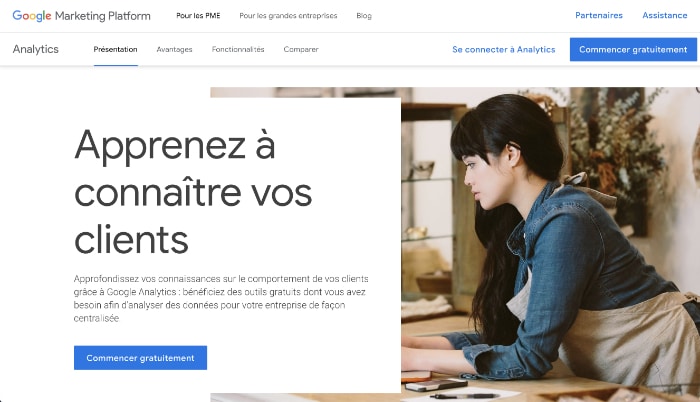Screen dimensions: 700x402
Task: Click the smartphone on the table in photo
Action: pyautogui.click(x=436, y=385)
